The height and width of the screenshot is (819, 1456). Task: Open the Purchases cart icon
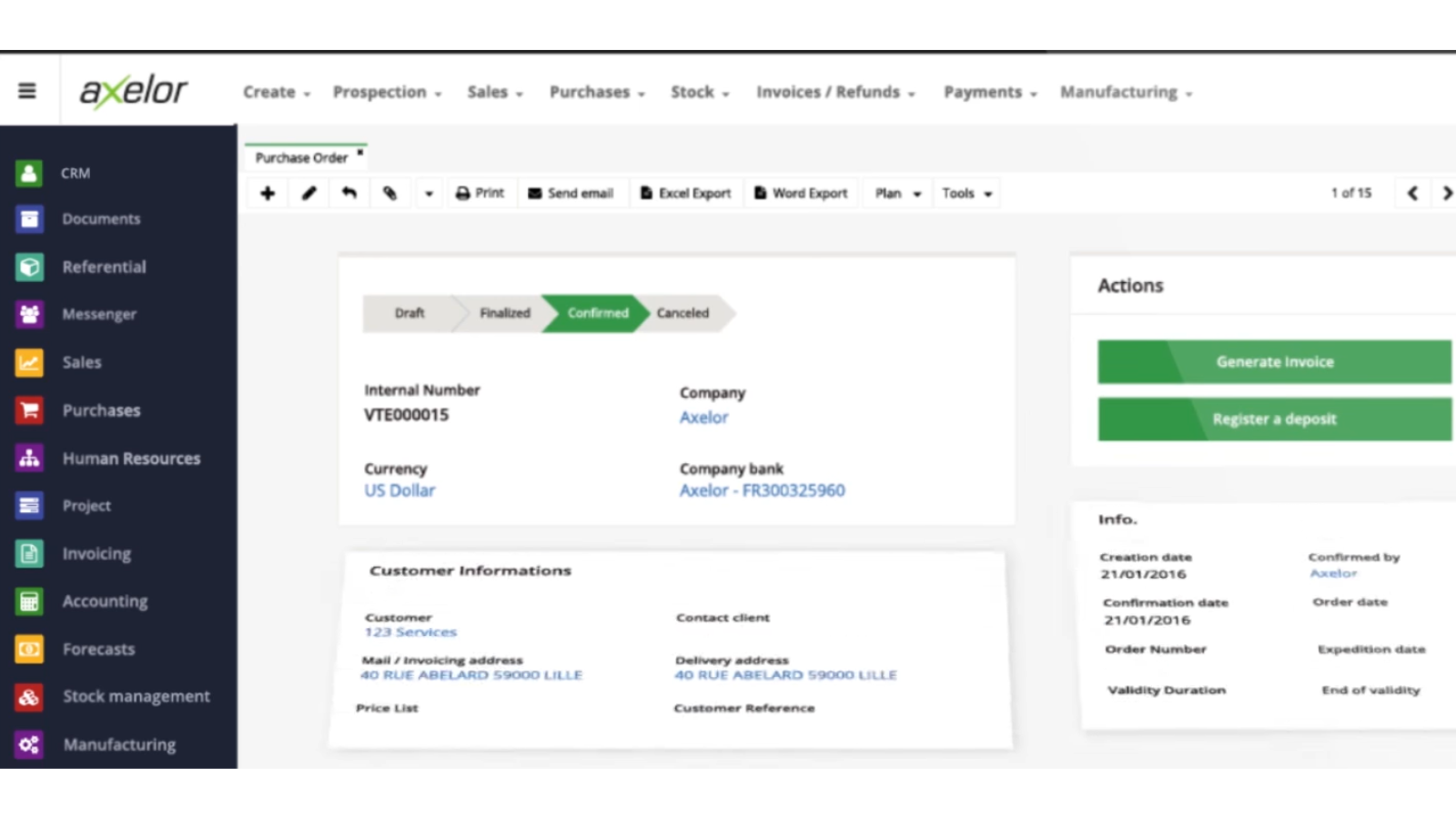pyautogui.click(x=29, y=410)
